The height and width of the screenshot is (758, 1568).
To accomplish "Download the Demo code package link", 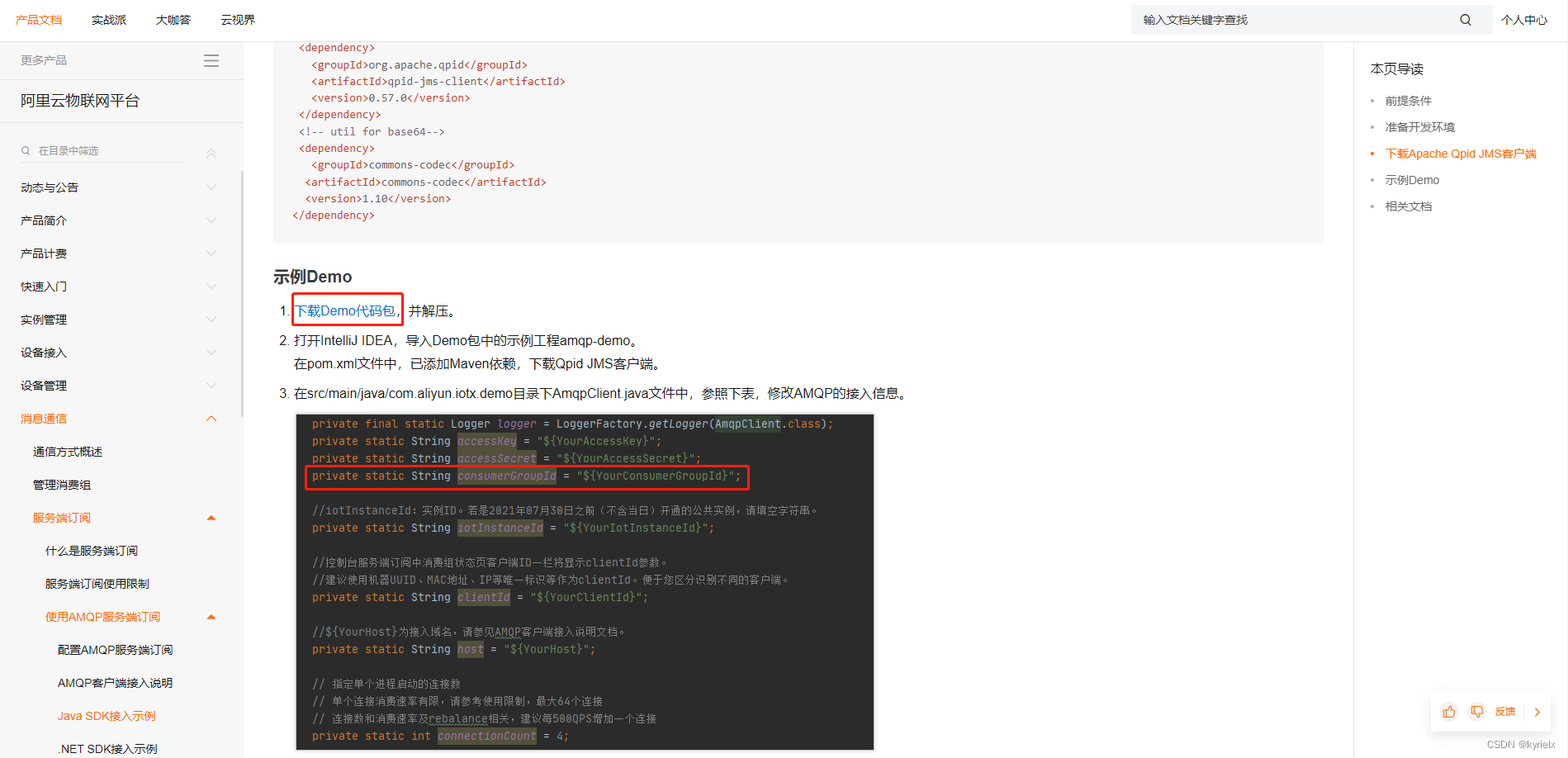I will tap(345, 310).
